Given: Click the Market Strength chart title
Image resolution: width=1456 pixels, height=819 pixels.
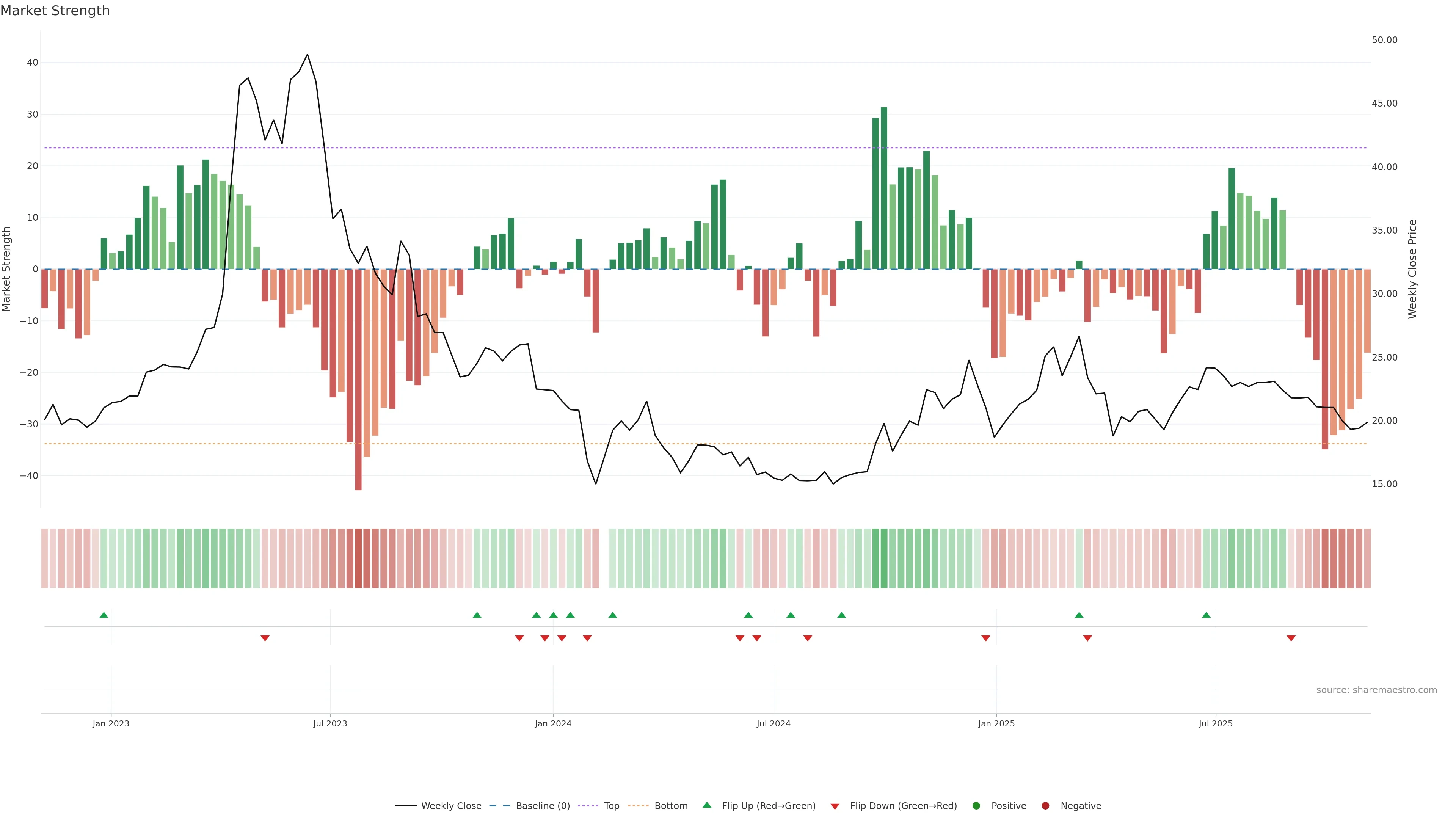Looking at the screenshot, I should click(55, 11).
